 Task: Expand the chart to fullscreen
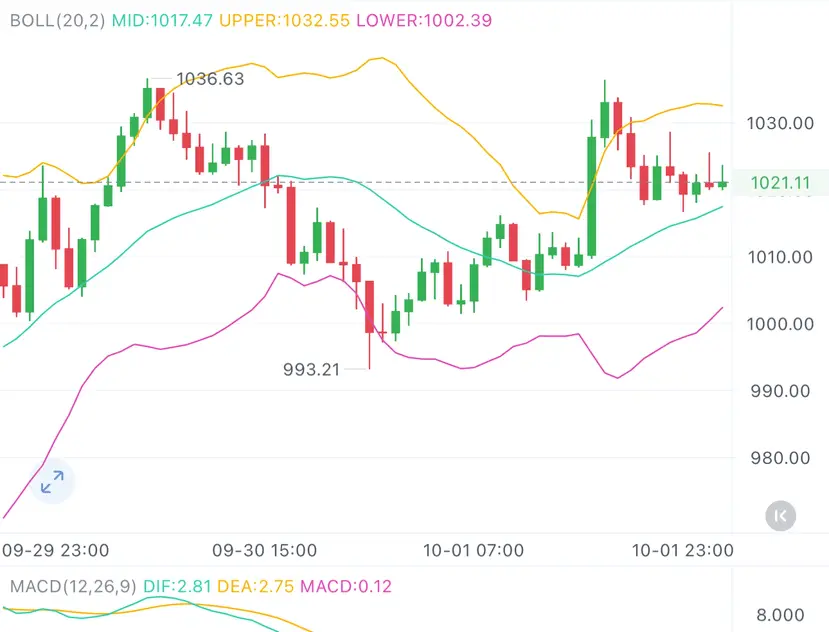tap(52, 482)
